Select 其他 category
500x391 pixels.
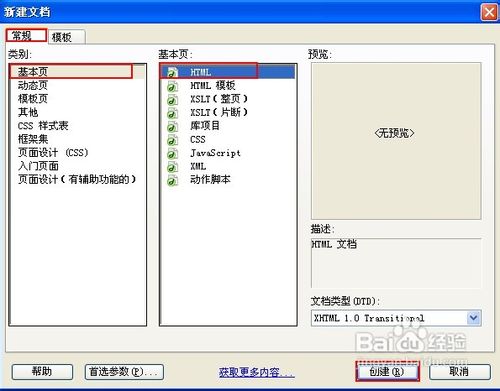click(78, 112)
